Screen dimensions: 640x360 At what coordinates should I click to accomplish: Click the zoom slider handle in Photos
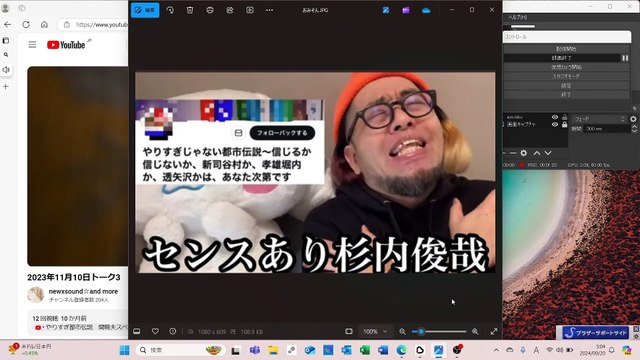click(421, 331)
